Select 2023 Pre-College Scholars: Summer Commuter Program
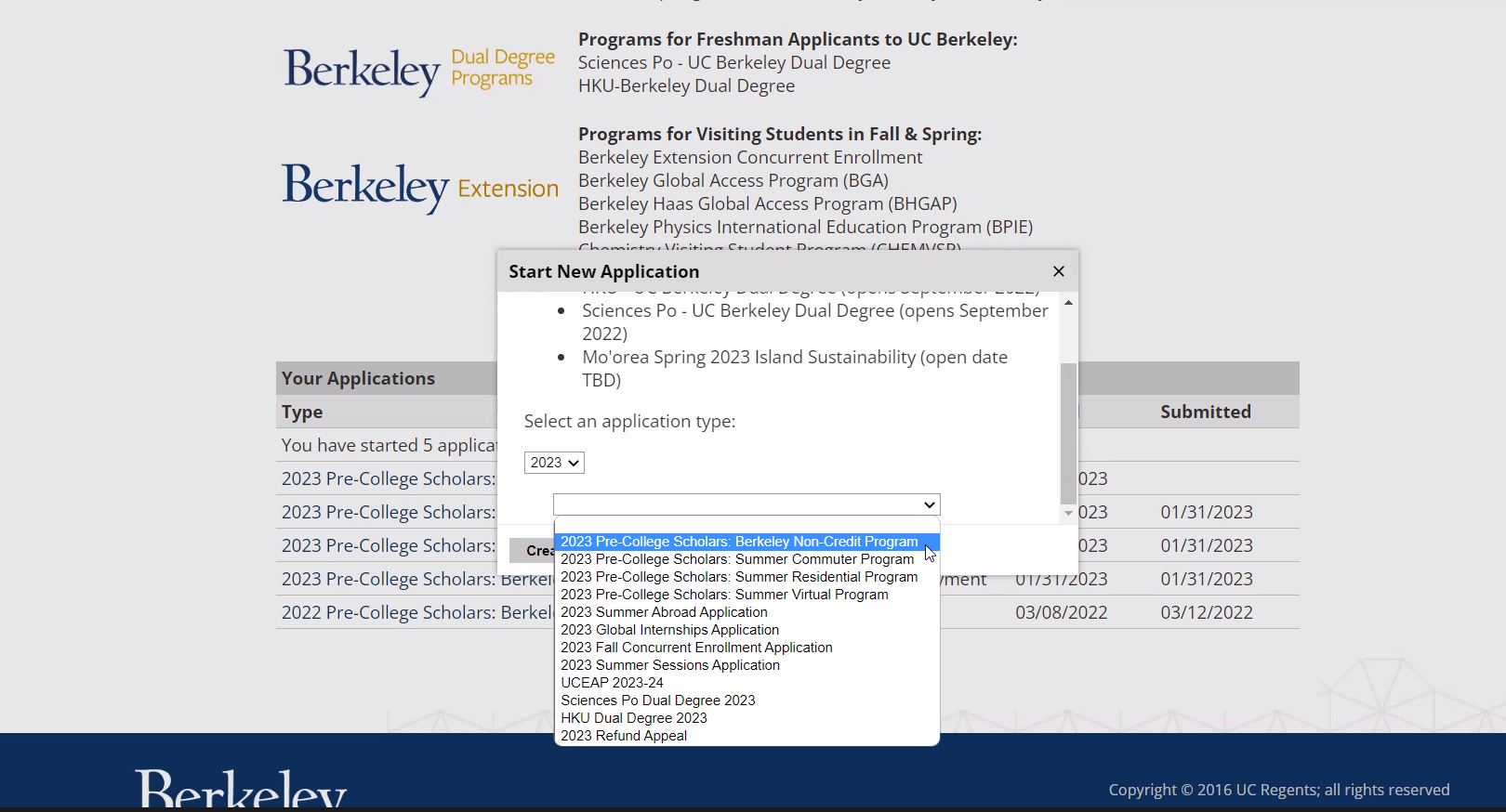This screenshot has height=812, width=1506. tap(746, 559)
